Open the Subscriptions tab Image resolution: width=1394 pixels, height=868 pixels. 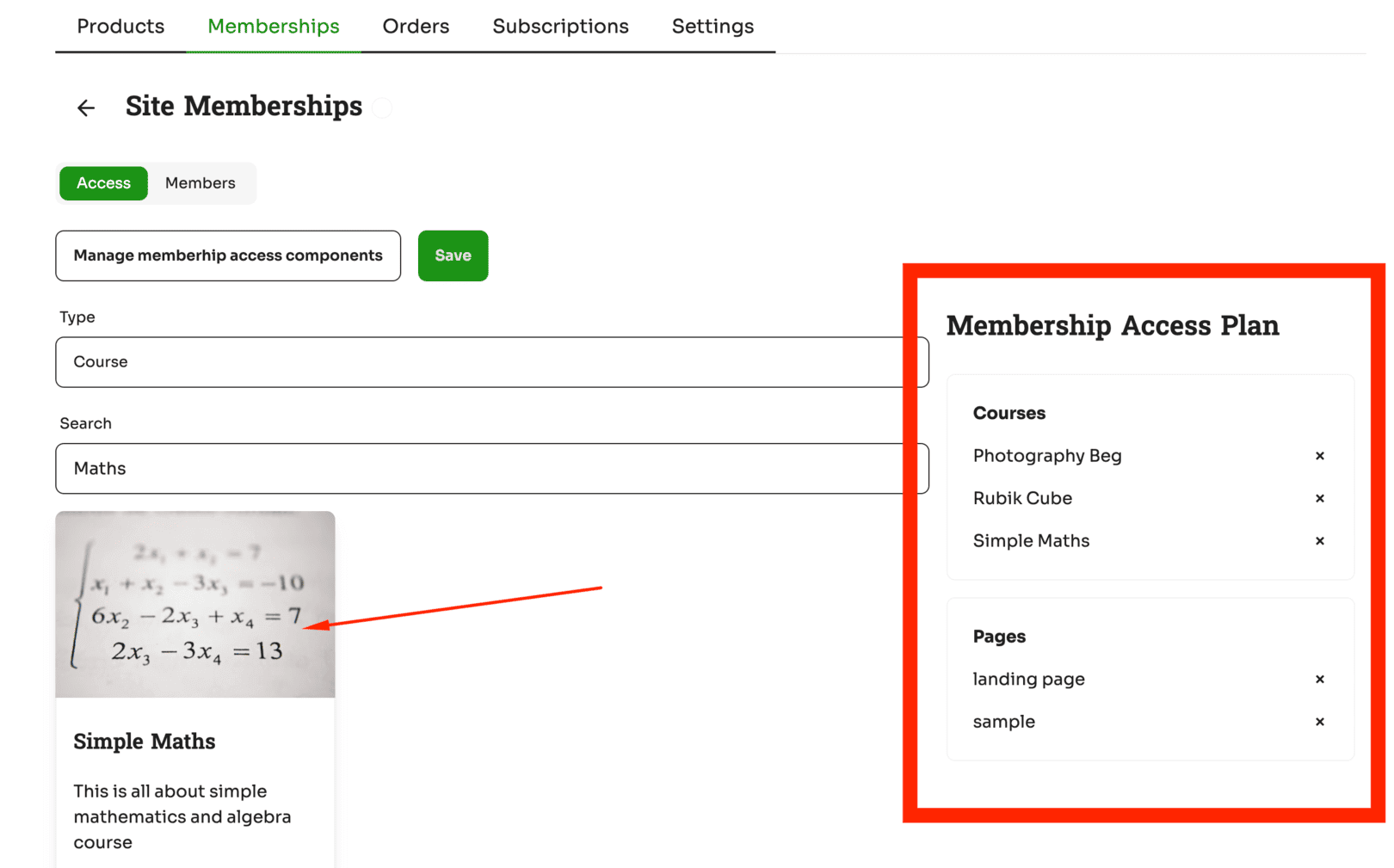pos(560,27)
